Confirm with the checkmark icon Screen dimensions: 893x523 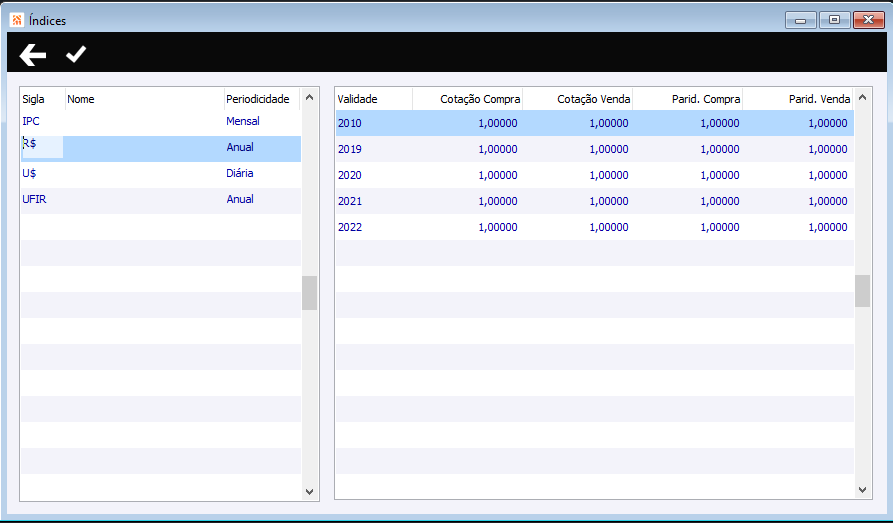click(76, 54)
